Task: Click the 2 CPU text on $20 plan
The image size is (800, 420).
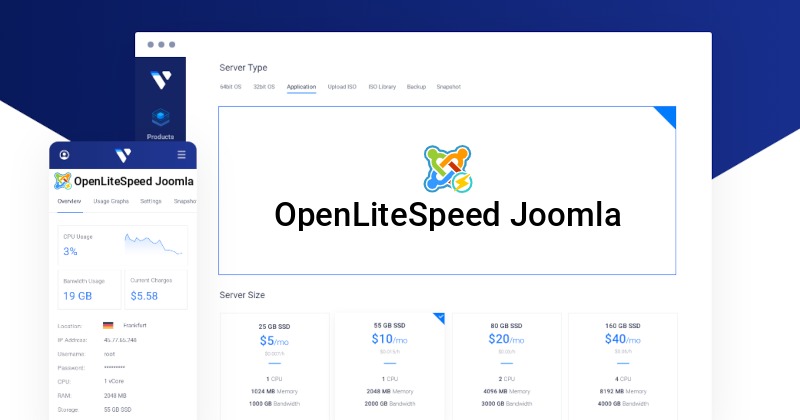Action: click(507, 379)
